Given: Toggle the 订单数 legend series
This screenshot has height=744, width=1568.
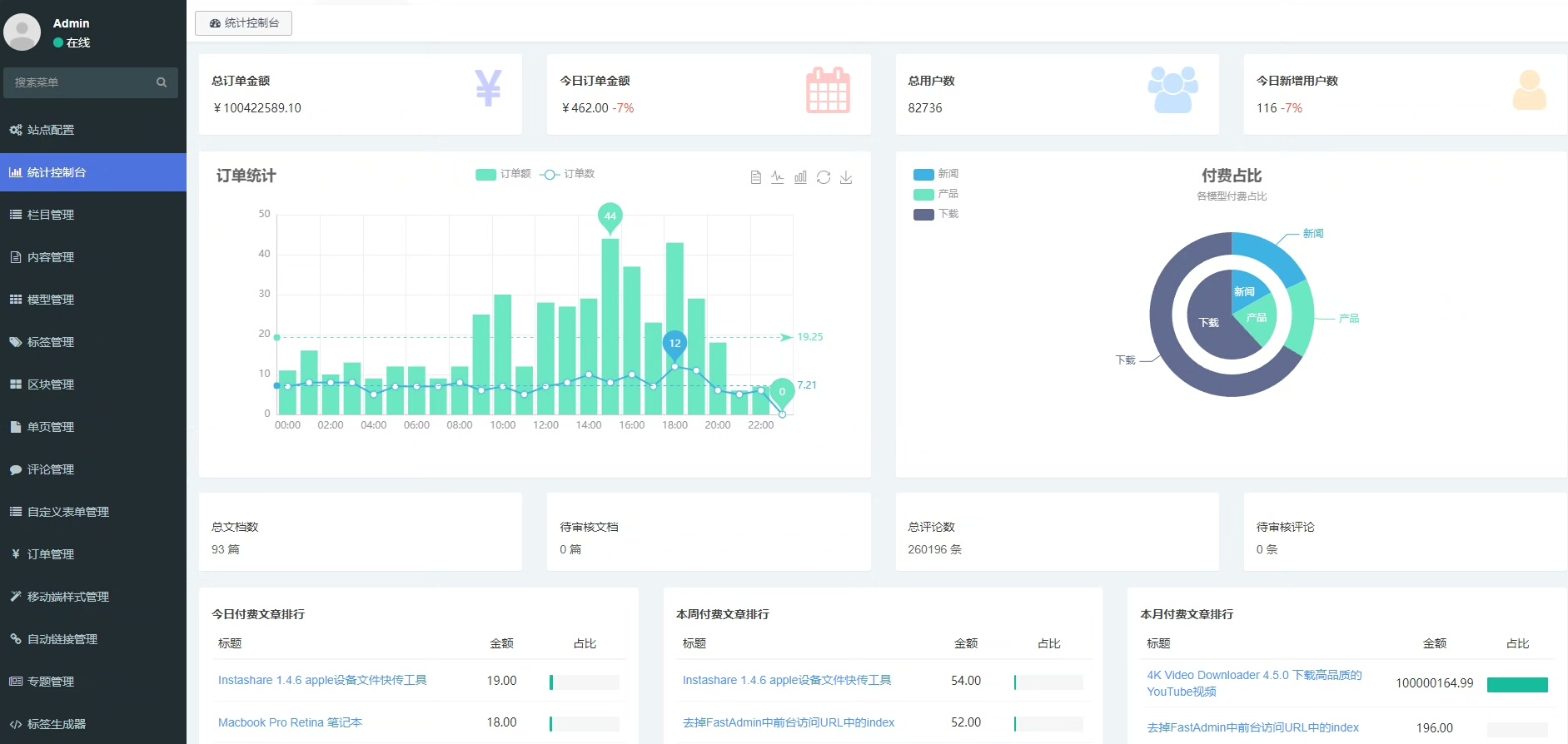Looking at the screenshot, I should point(567,174).
